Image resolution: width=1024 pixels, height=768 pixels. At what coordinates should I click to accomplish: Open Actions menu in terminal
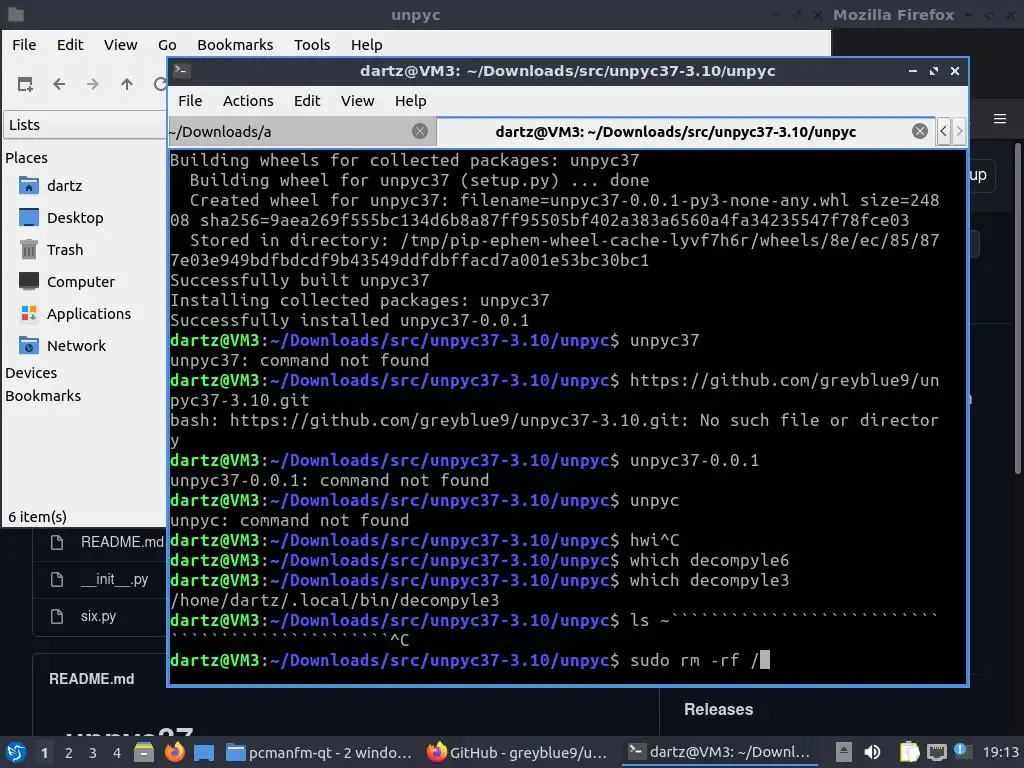click(x=248, y=101)
